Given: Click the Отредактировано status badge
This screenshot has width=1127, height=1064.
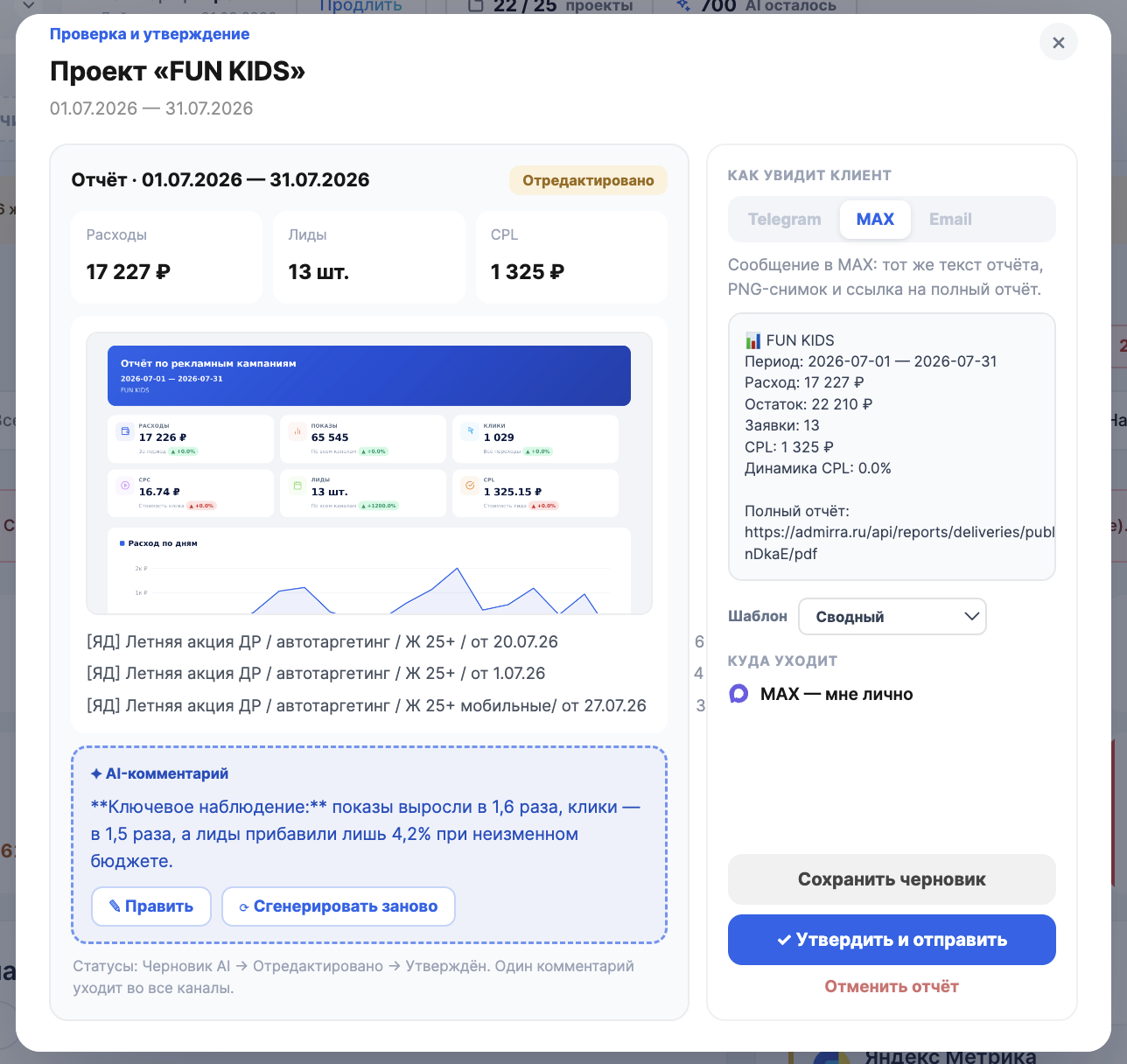Looking at the screenshot, I should pos(588,180).
